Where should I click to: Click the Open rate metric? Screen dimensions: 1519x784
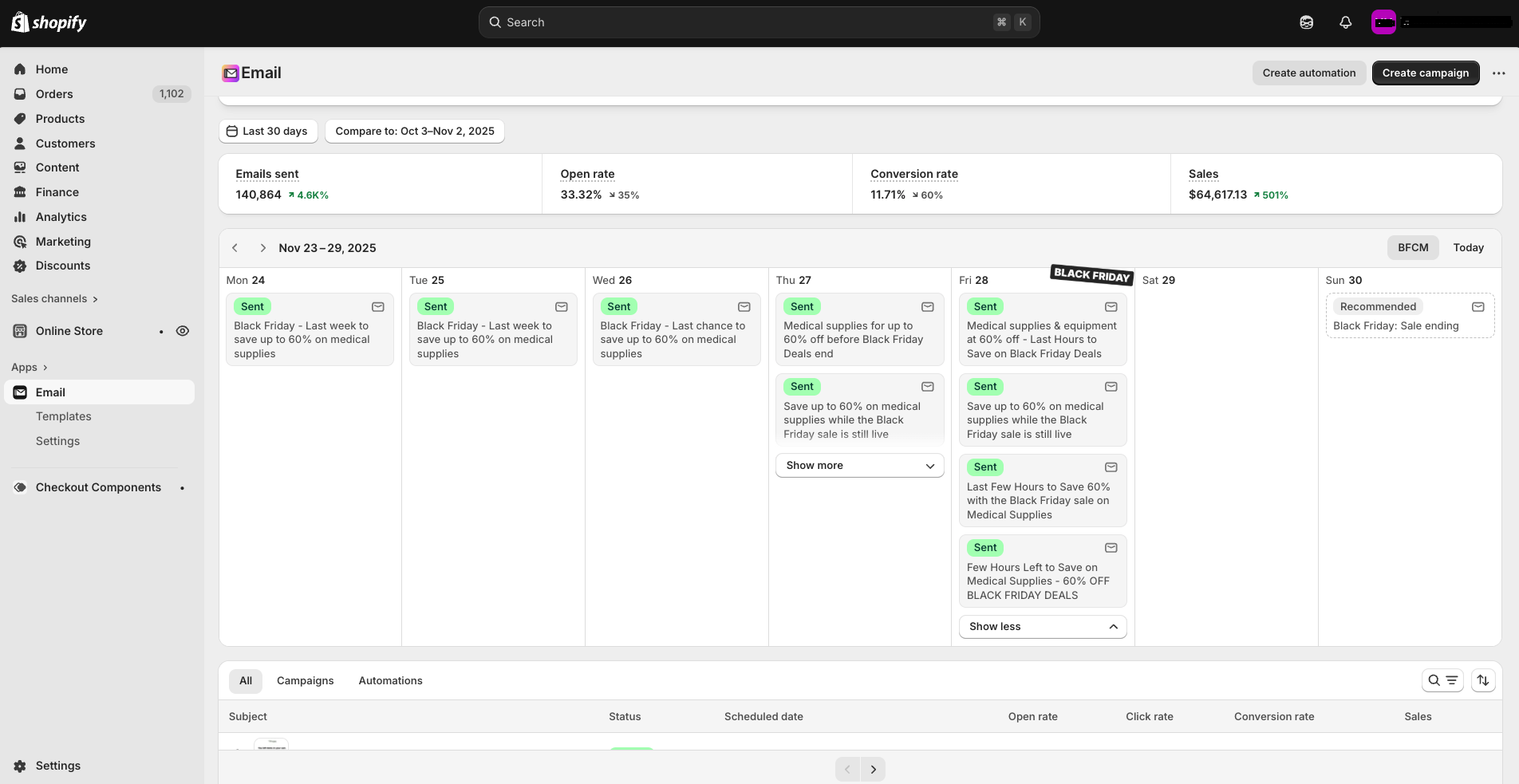(587, 174)
